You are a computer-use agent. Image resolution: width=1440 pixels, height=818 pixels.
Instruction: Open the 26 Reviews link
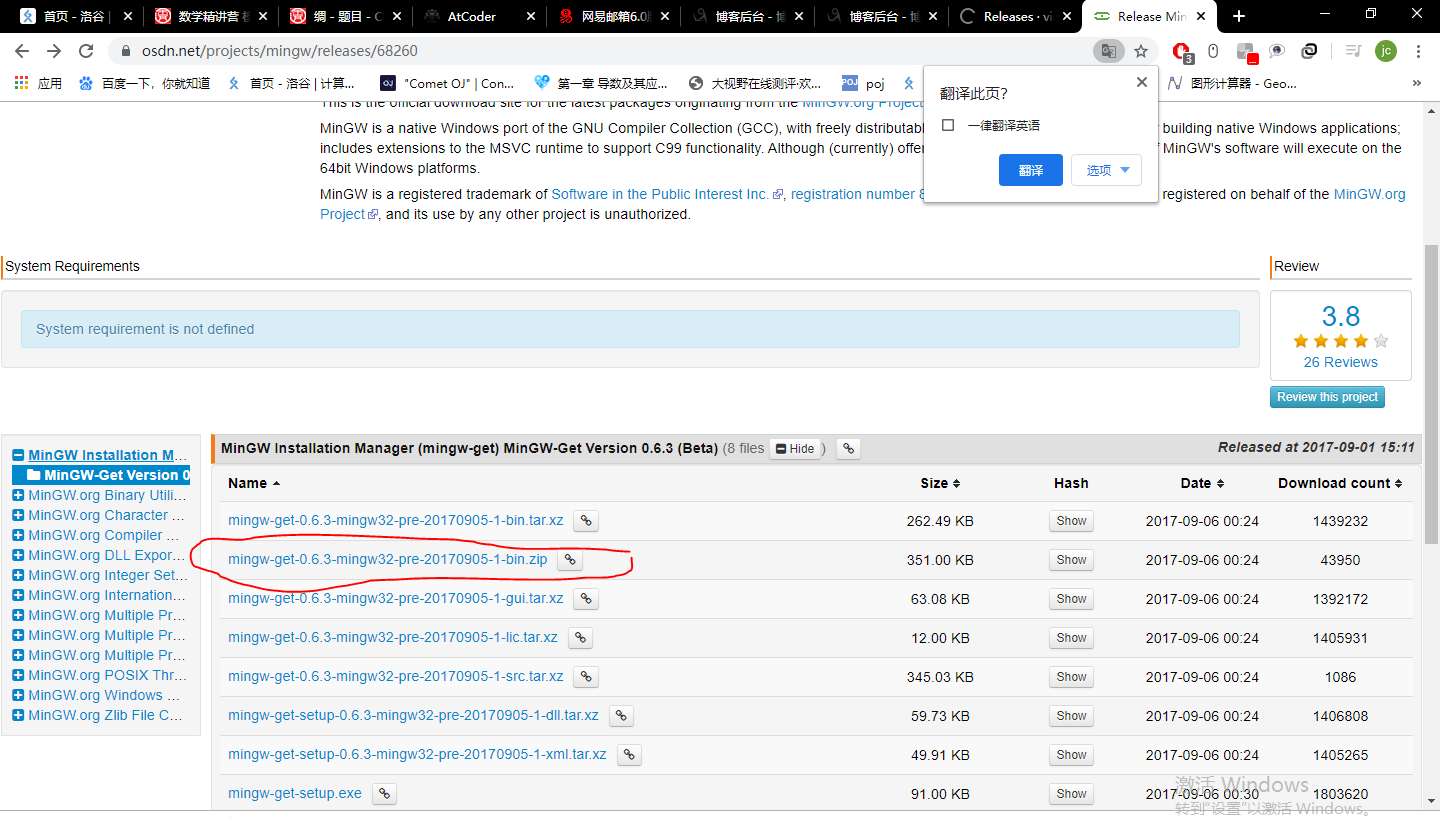coord(1340,362)
